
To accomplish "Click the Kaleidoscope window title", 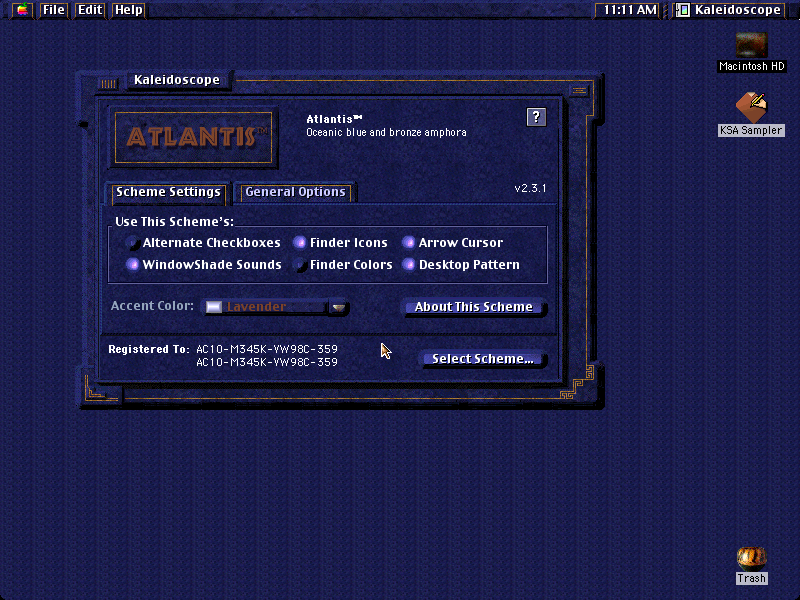I will click(177, 80).
